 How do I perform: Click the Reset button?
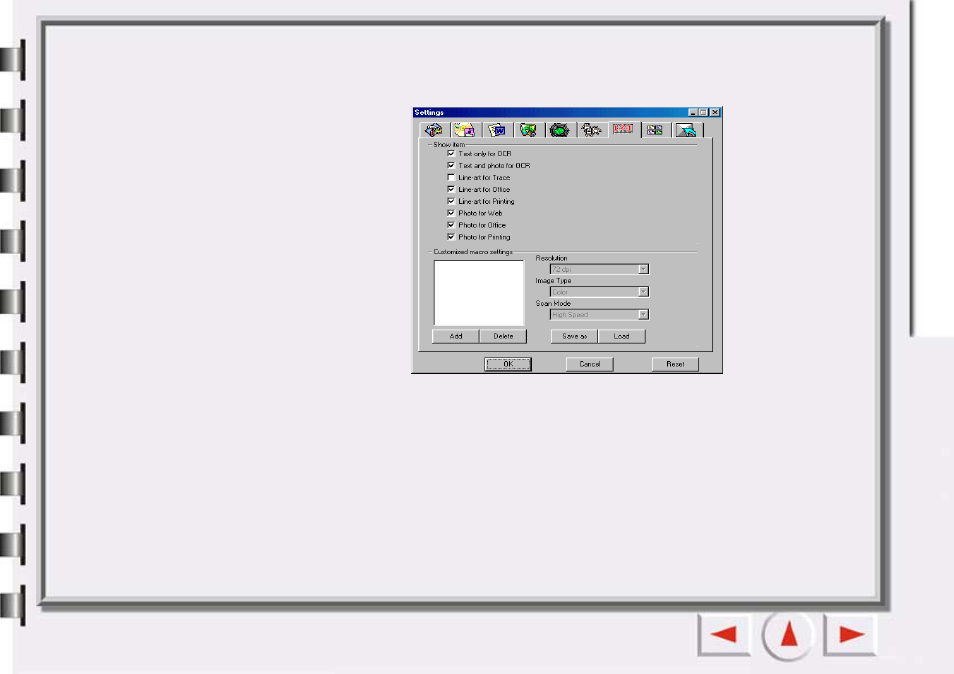pyautogui.click(x=675, y=364)
